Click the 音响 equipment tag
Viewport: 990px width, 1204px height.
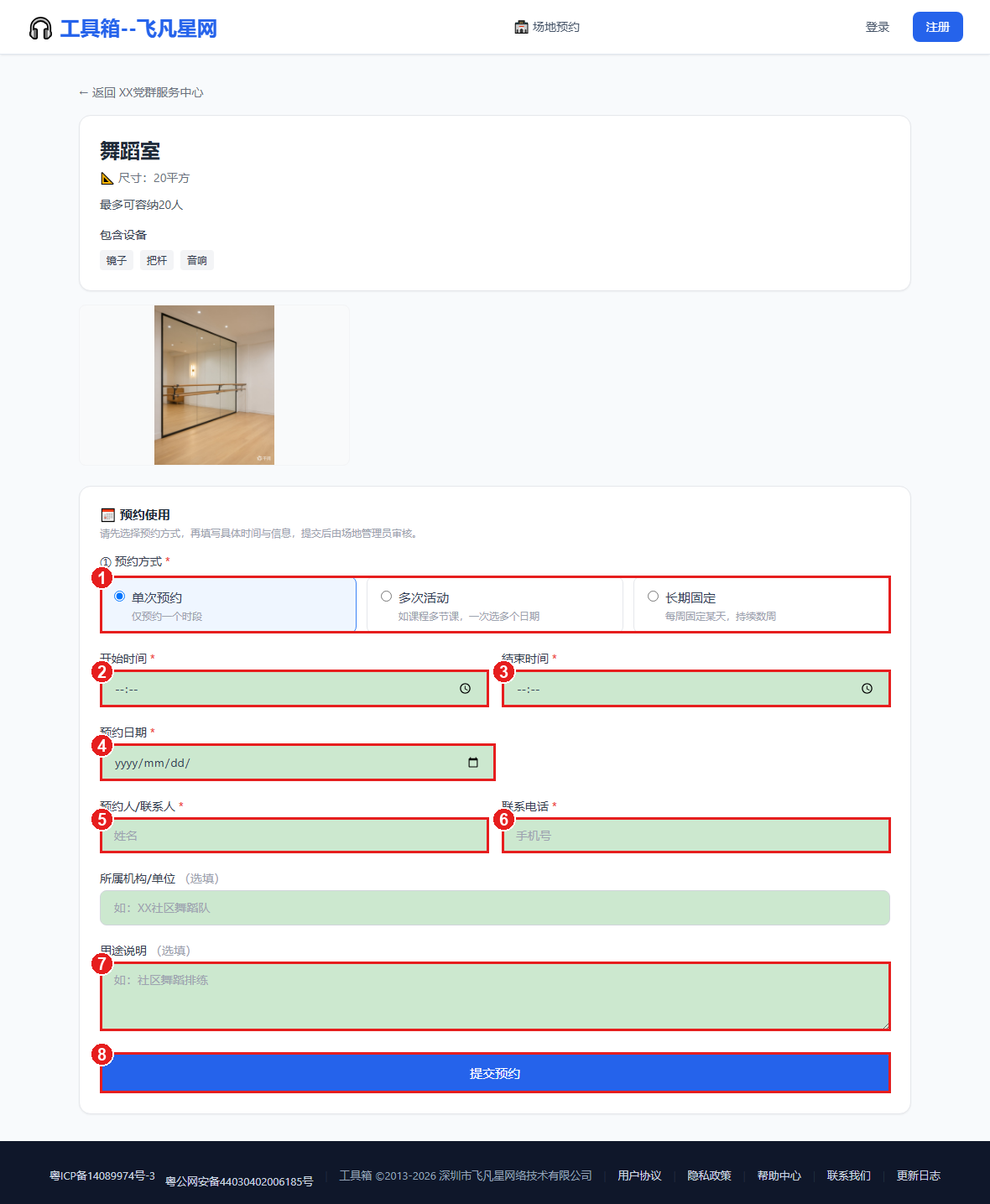[x=197, y=260]
